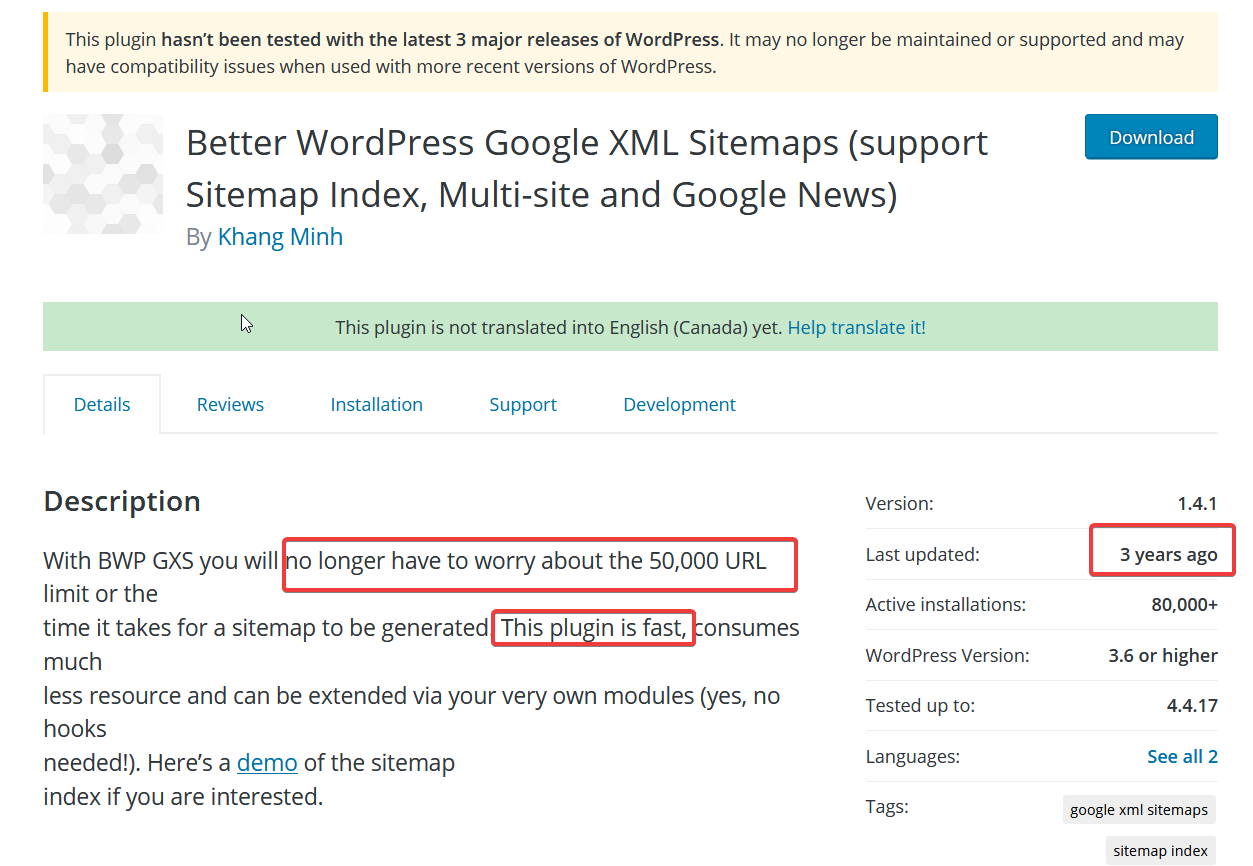Click the 'This plugin is fast,' description text
Viewport: 1253px width, 866px height.
click(594, 628)
